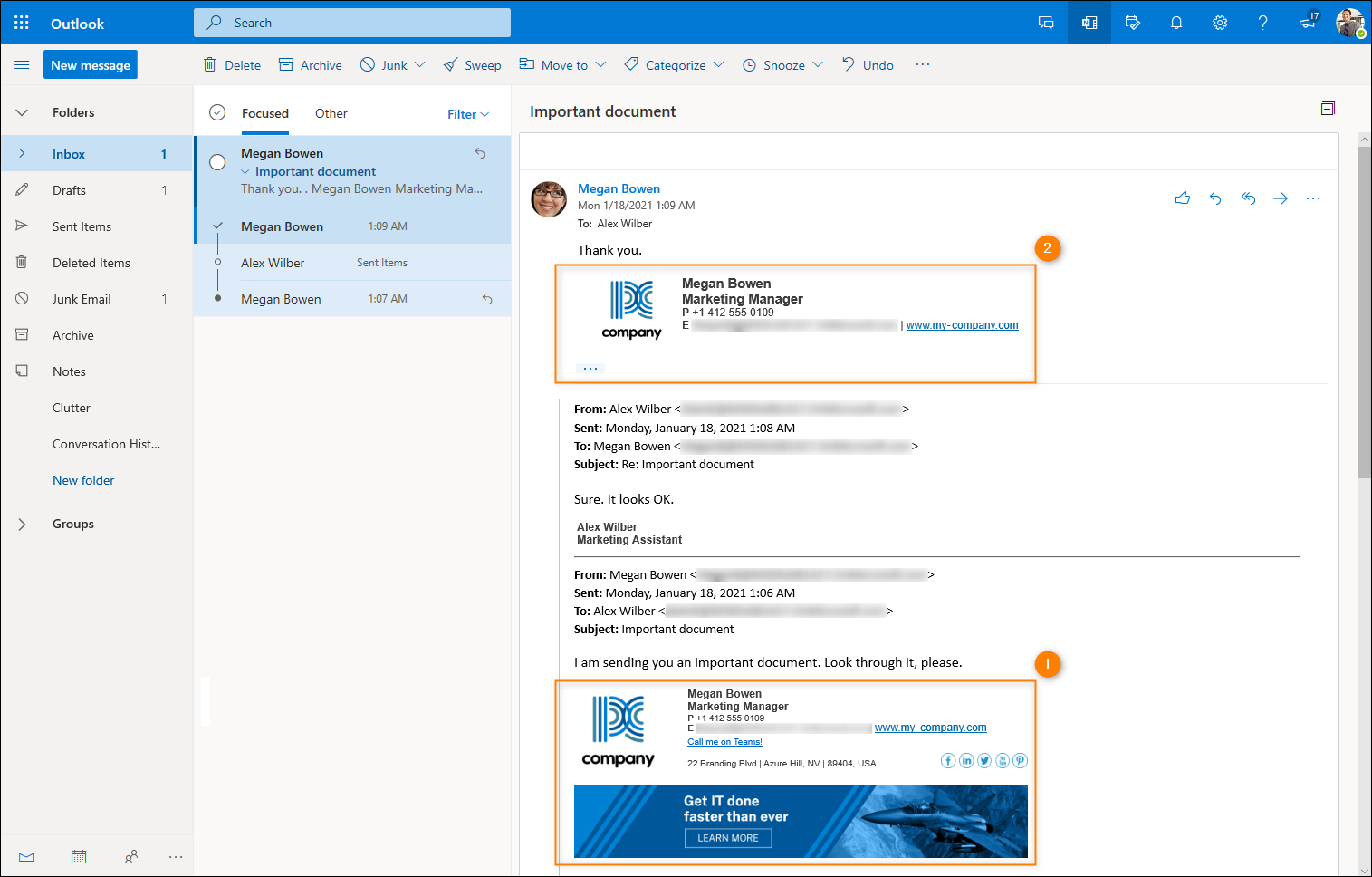Click the Facebook icon in signature
The image size is (1372, 877).
[x=948, y=760]
